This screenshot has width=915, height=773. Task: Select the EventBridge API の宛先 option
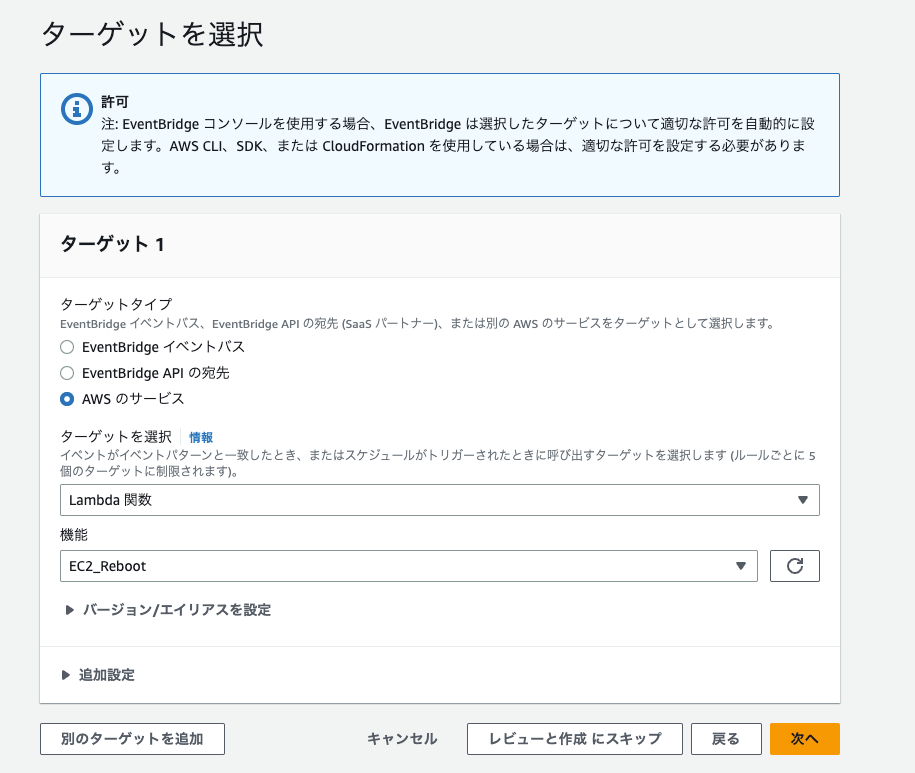(66, 372)
